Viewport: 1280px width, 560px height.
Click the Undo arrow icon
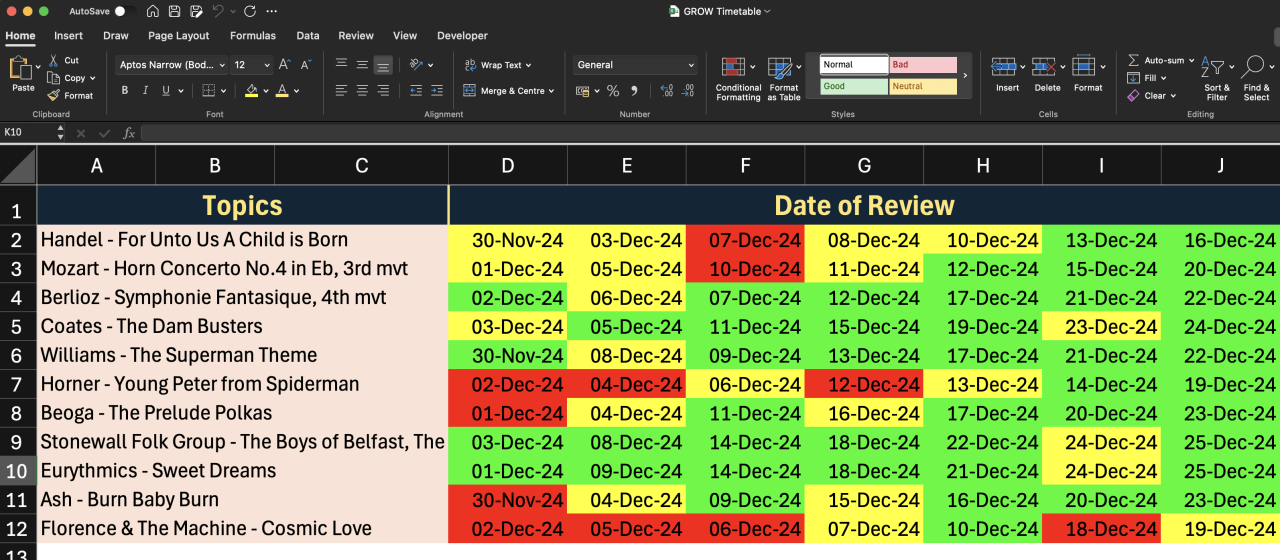click(x=217, y=11)
